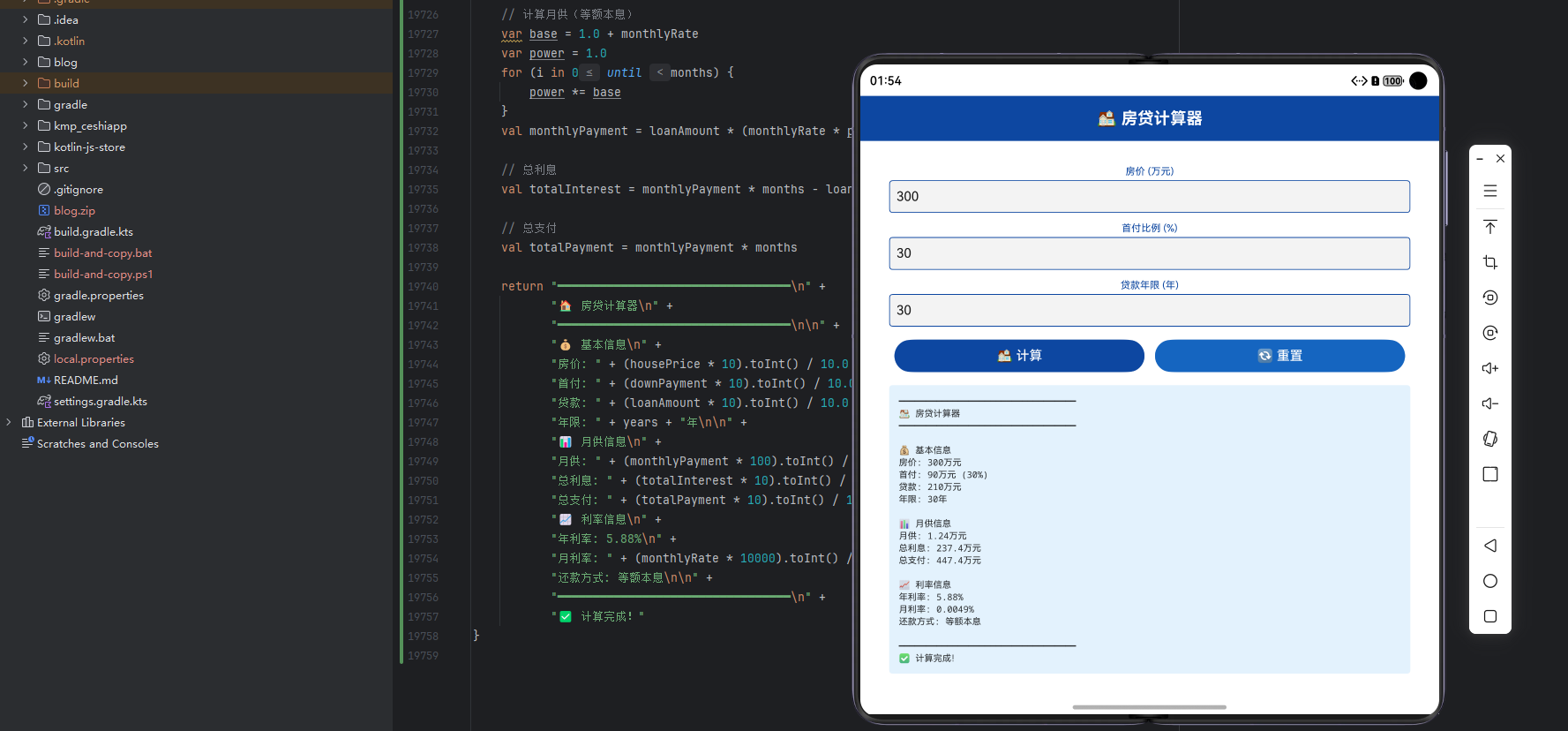Select build-and-copy.ps1 in the project tree
Image resolution: width=1568 pixels, height=731 pixels.
(x=103, y=275)
